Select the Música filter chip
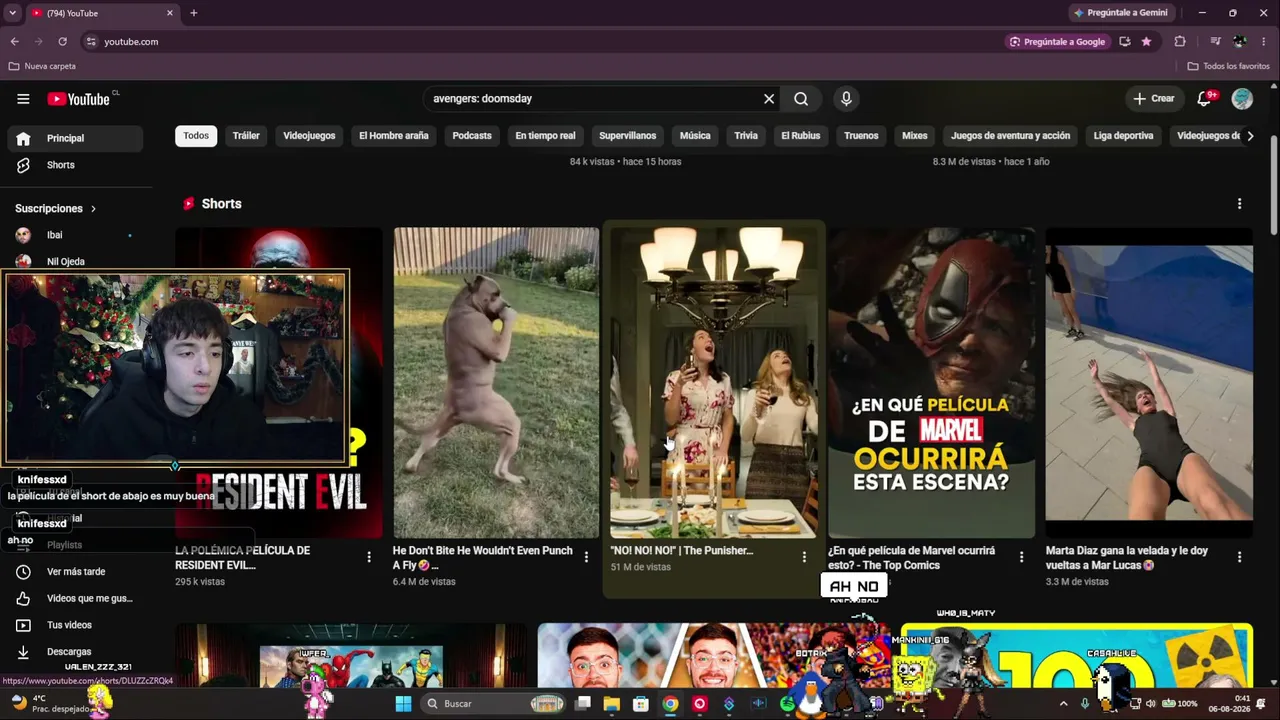This screenshot has width=1280, height=720. (x=695, y=136)
